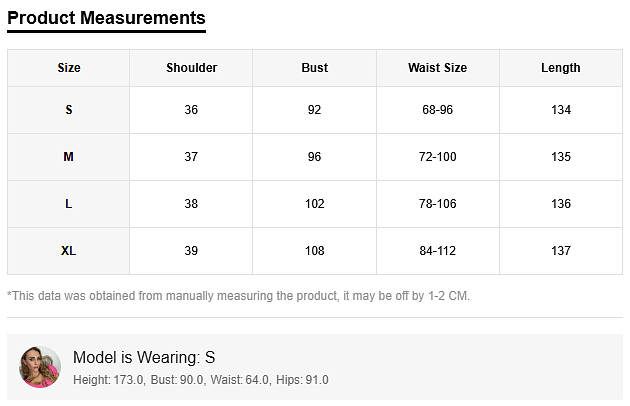Click the model's avatar thumbnail
630x406 pixels.
[41, 367]
